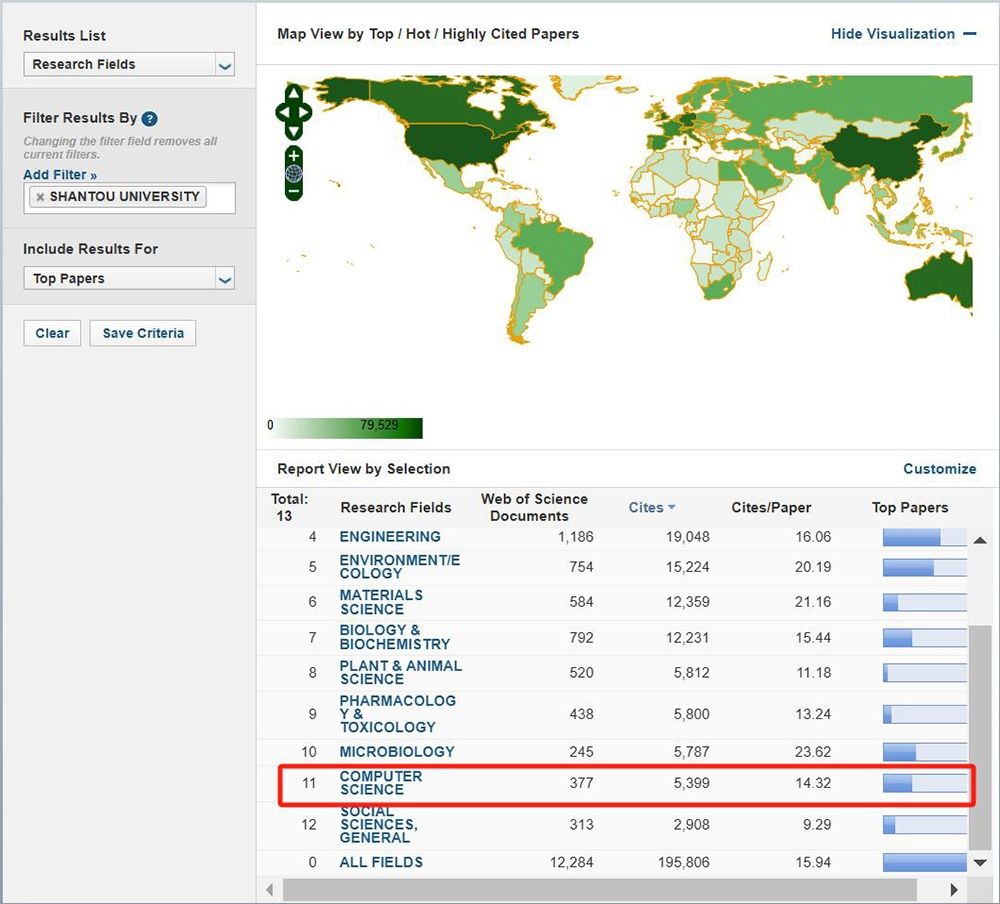The image size is (1000, 904).
Task: Reset map to world view globe icon
Action: pyautogui.click(x=293, y=173)
